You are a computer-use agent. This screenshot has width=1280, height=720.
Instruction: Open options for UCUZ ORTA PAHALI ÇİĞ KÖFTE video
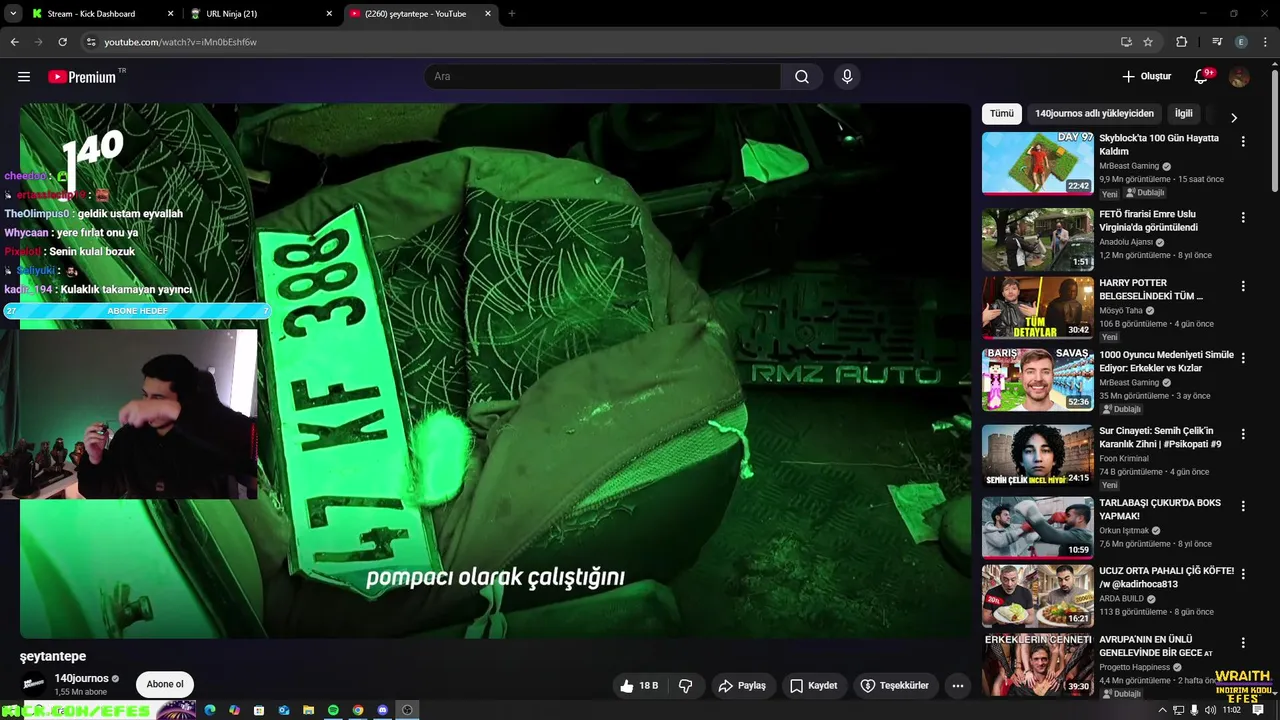[x=1243, y=574]
